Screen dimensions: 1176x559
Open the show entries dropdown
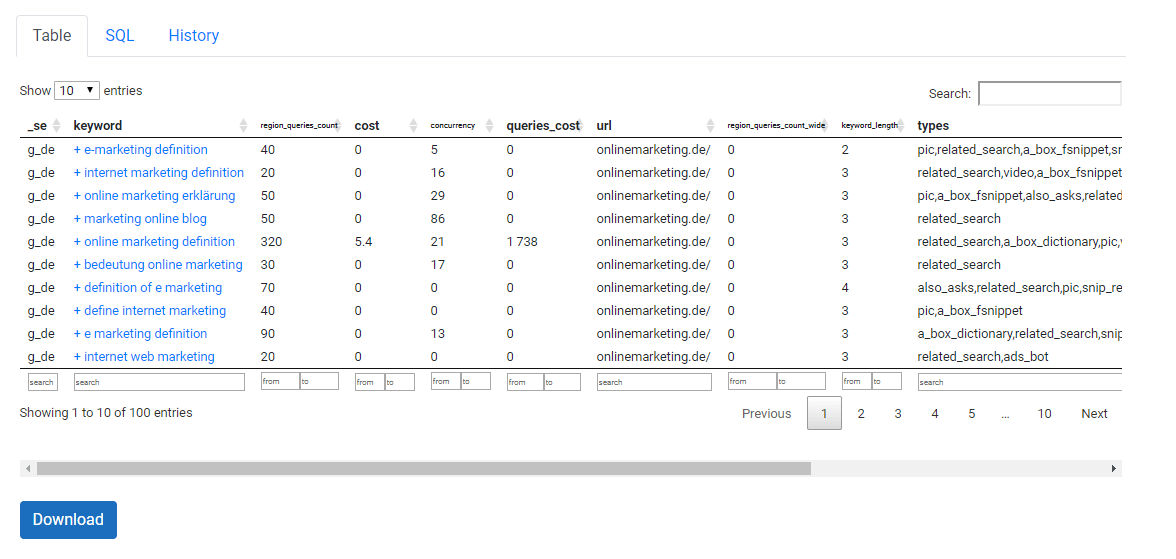(77, 91)
